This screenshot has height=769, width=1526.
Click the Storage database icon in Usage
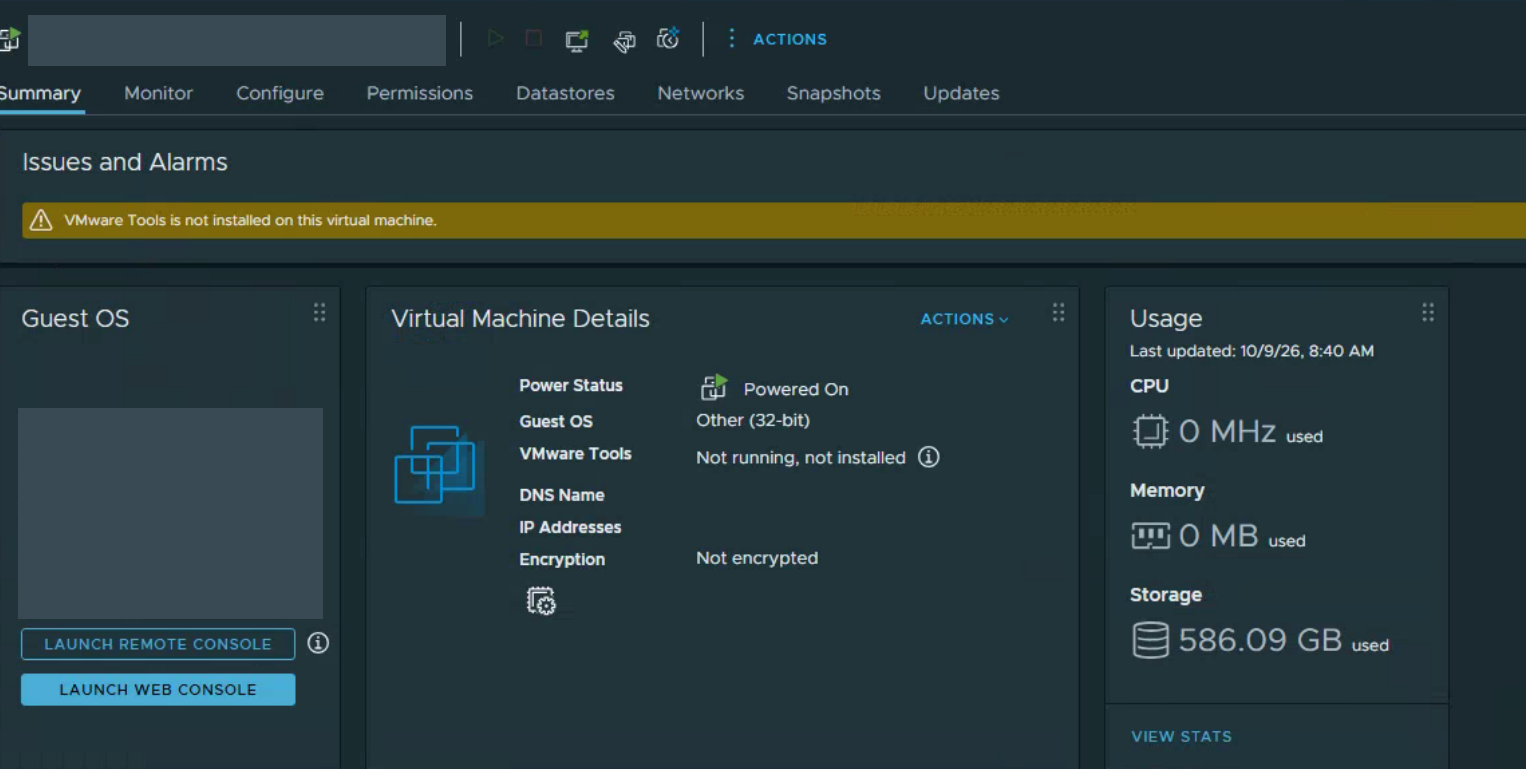[1150, 640]
